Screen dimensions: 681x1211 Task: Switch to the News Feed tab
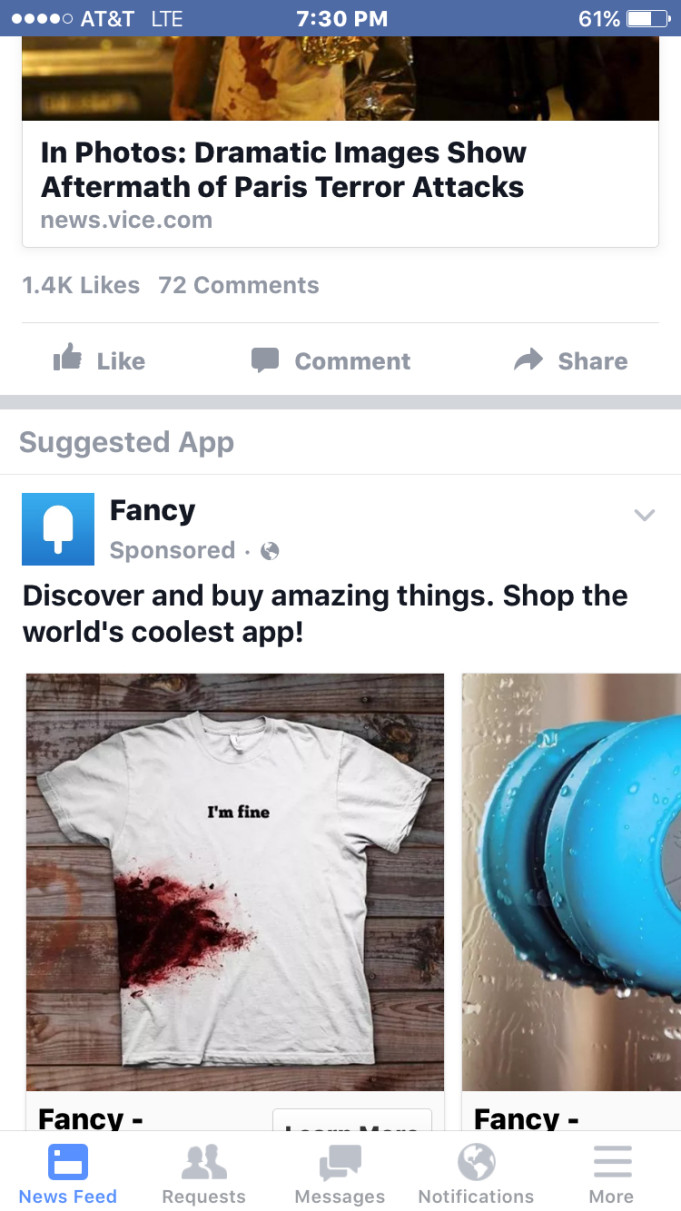click(68, 1173)
